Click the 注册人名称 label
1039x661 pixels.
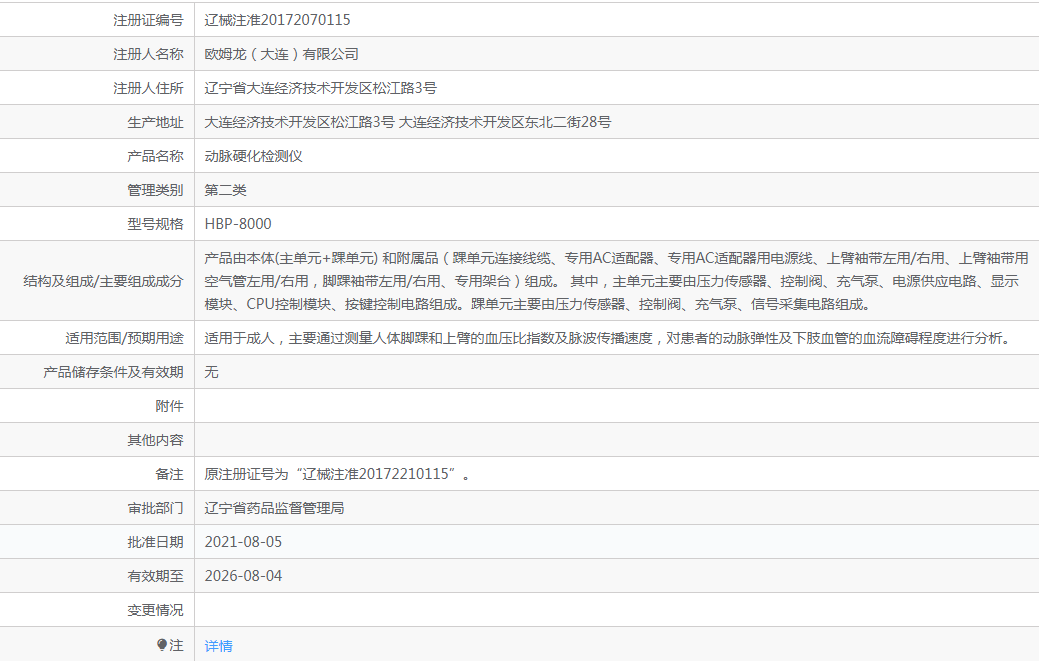(148, 54)
